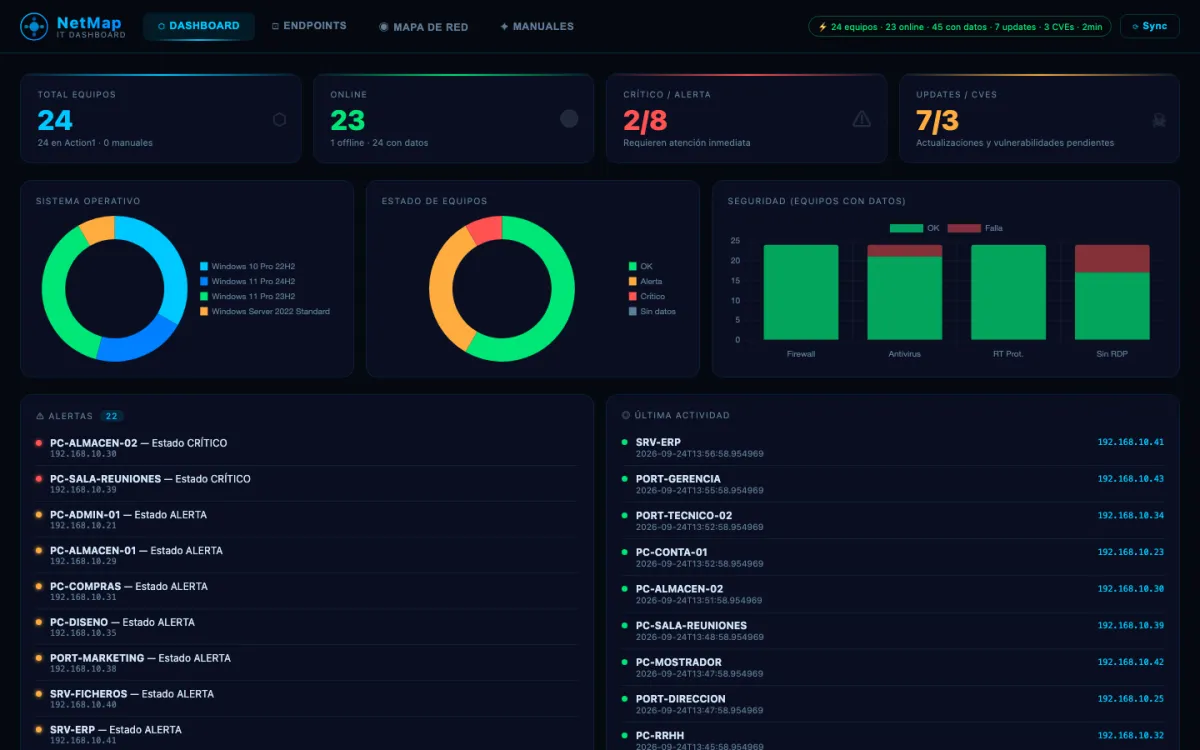Viewport: 1200px width, 750px height.
Task: Open PC-CONTA-01 in Última Actividad
Action: (893, 557)
